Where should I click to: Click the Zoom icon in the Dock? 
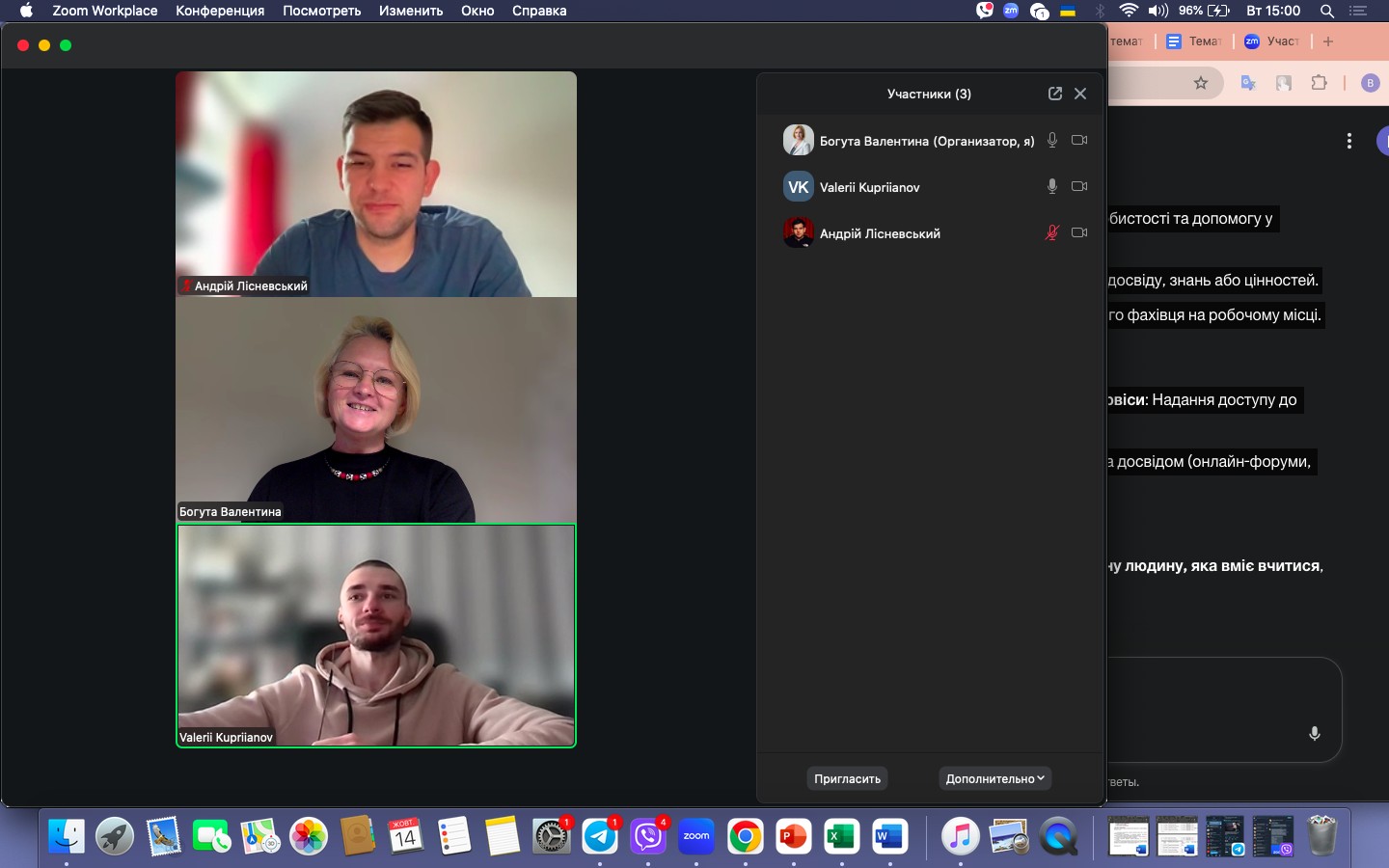(696, 836)
